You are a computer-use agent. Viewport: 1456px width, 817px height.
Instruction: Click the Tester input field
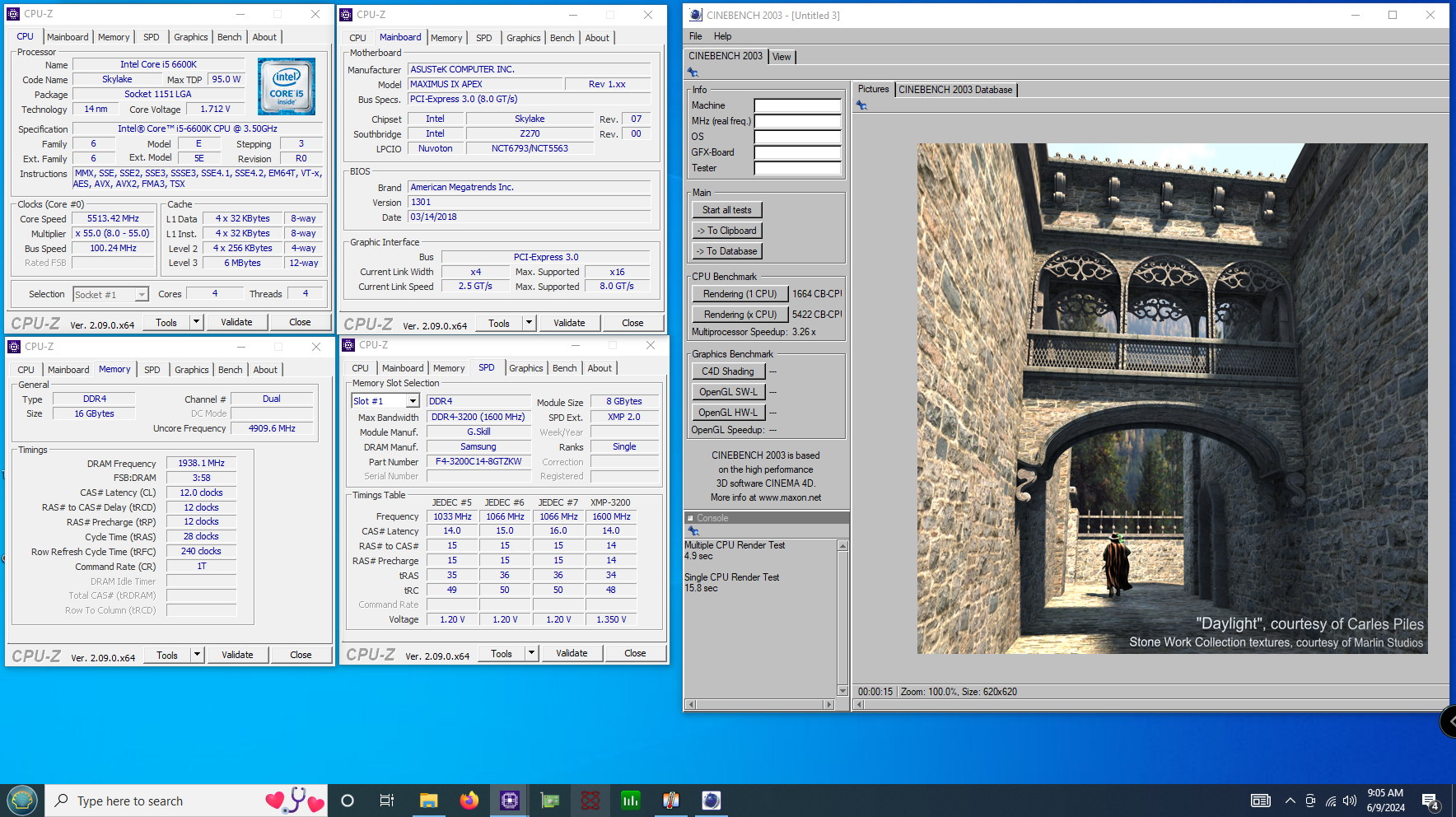pos(798,168)
